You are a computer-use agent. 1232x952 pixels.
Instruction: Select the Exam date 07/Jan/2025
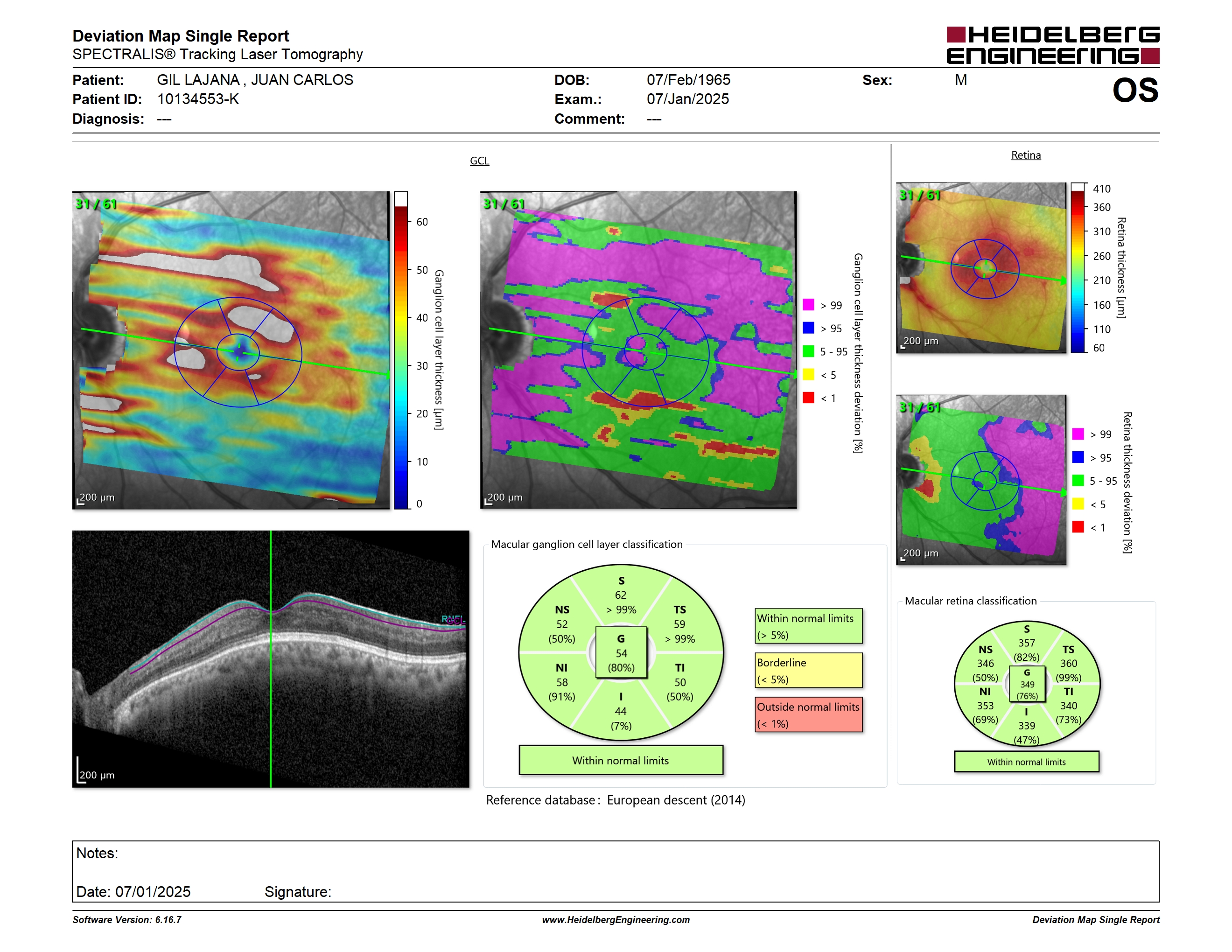(688, 99)
